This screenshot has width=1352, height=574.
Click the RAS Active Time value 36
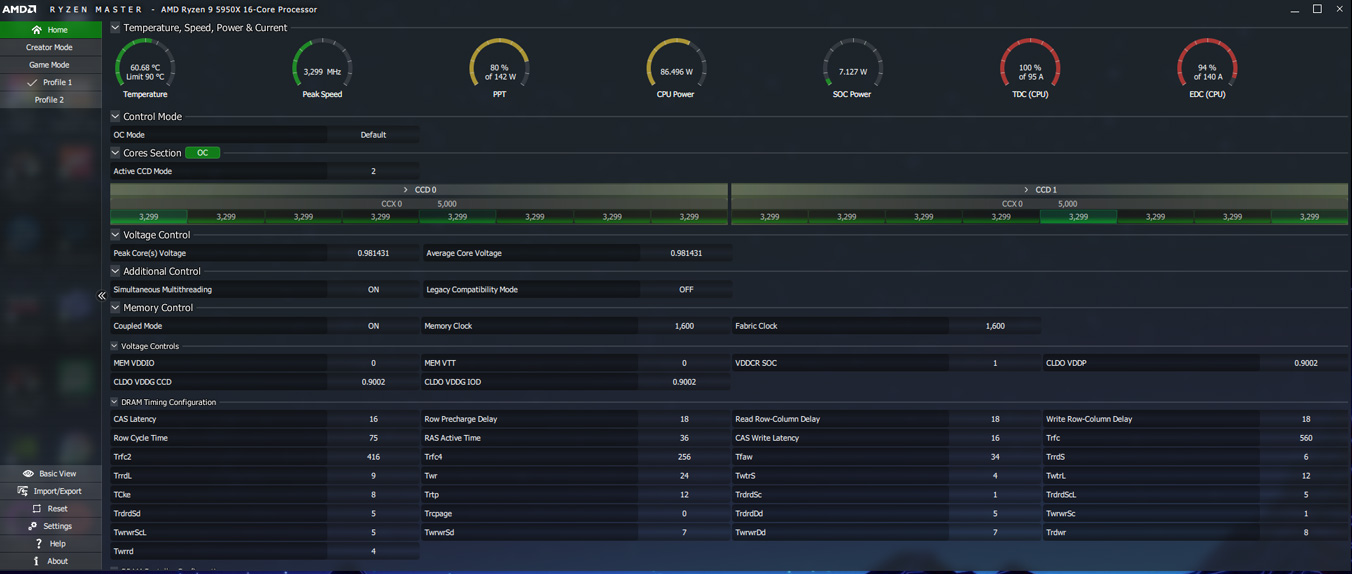coord(684,438)
